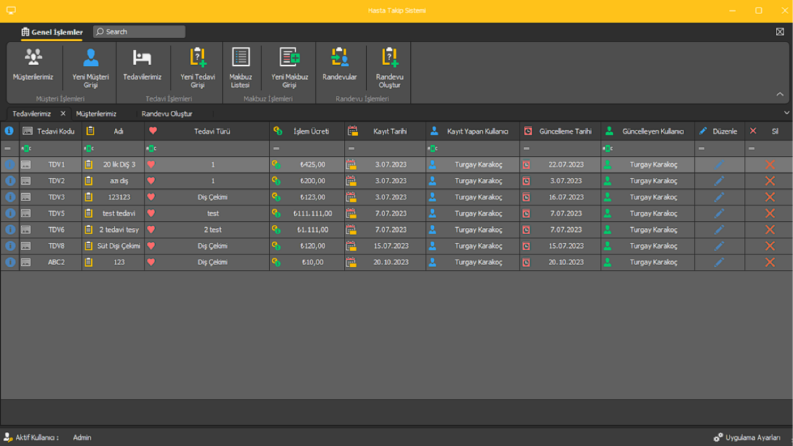Screen dimensions: 793x446
Task: Click the clipboard icon in TDV8 row
Action: tap(89, 246)
